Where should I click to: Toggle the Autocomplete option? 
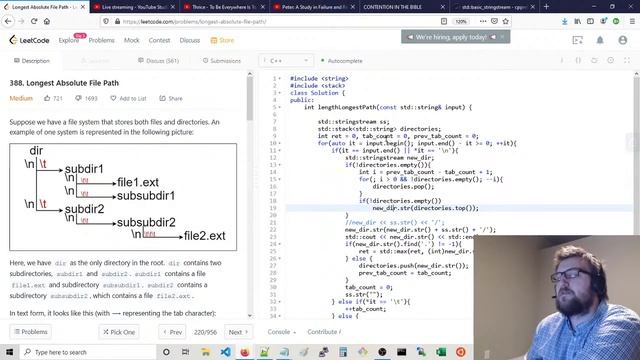pos(342,61)
